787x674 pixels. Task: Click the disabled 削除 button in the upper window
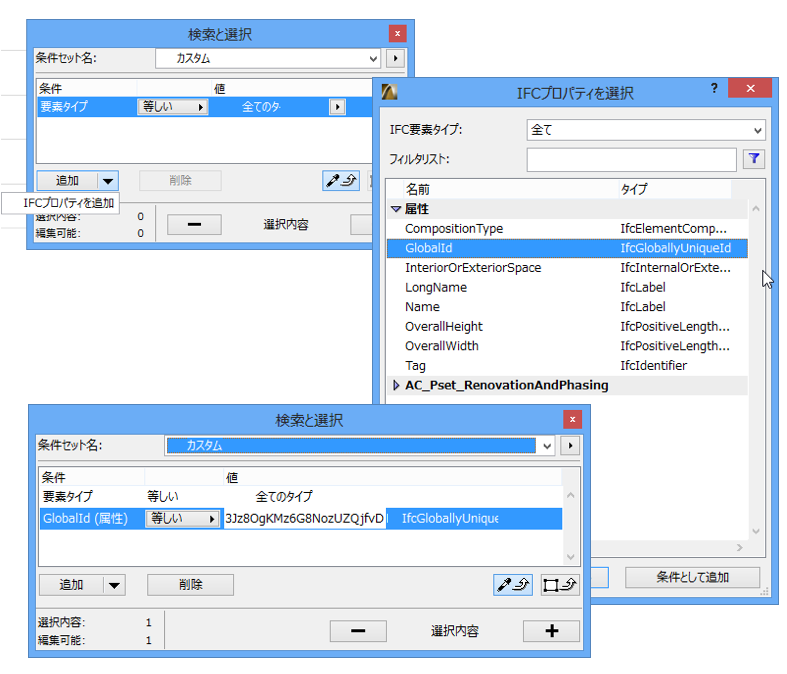point(180,181)
